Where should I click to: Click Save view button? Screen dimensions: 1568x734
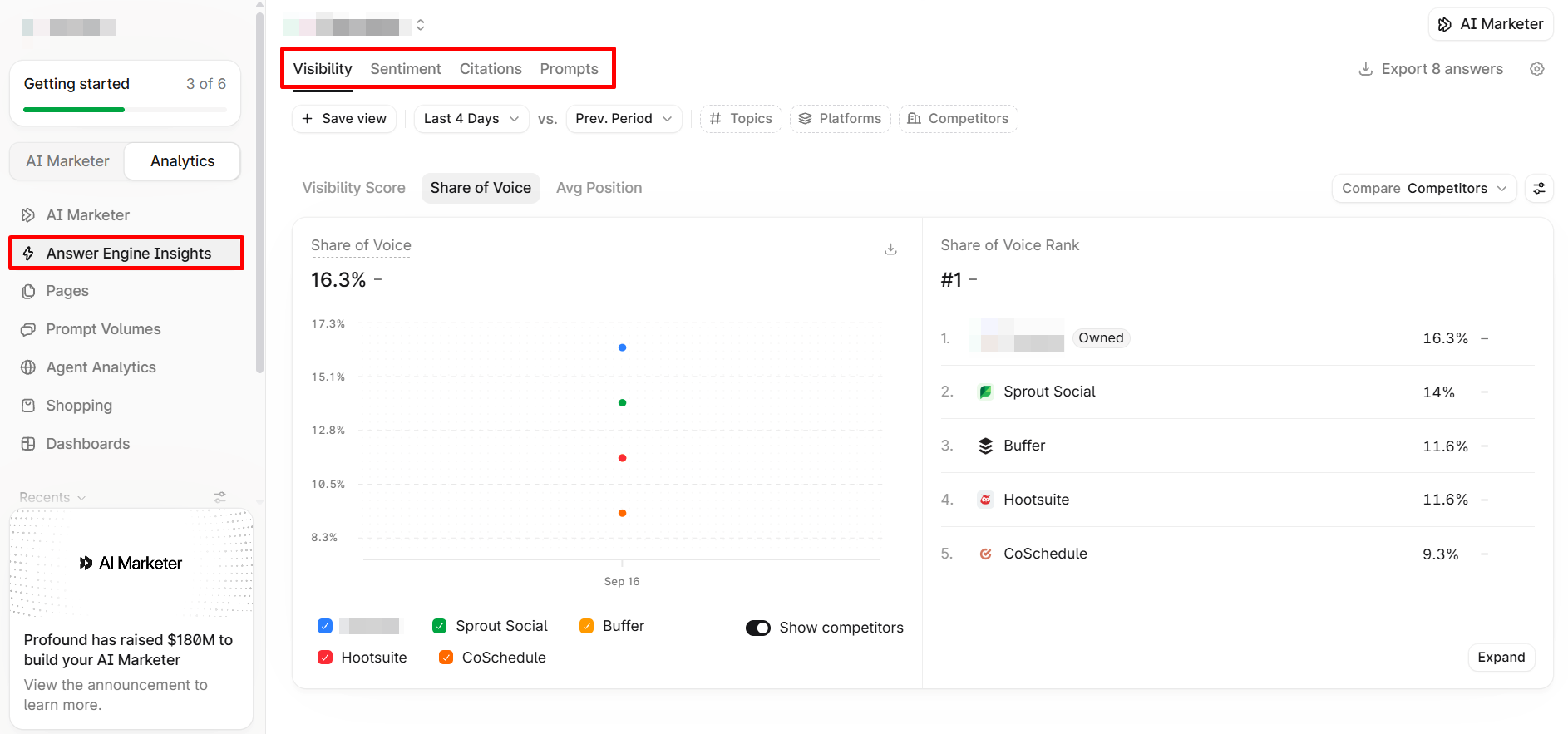pyautogui.click(x=343, y=119)
